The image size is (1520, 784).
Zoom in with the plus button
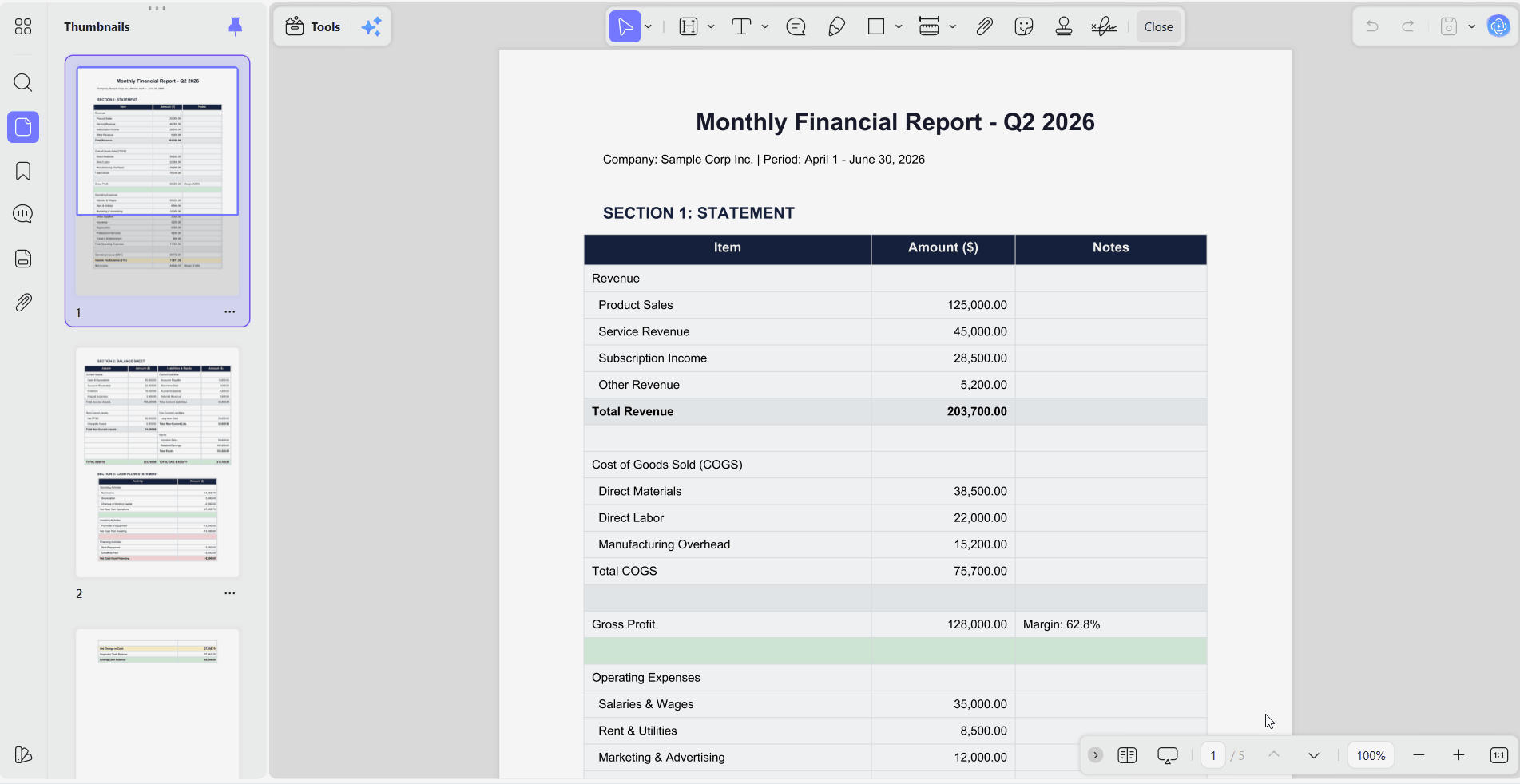click(x=1458, y=755)
